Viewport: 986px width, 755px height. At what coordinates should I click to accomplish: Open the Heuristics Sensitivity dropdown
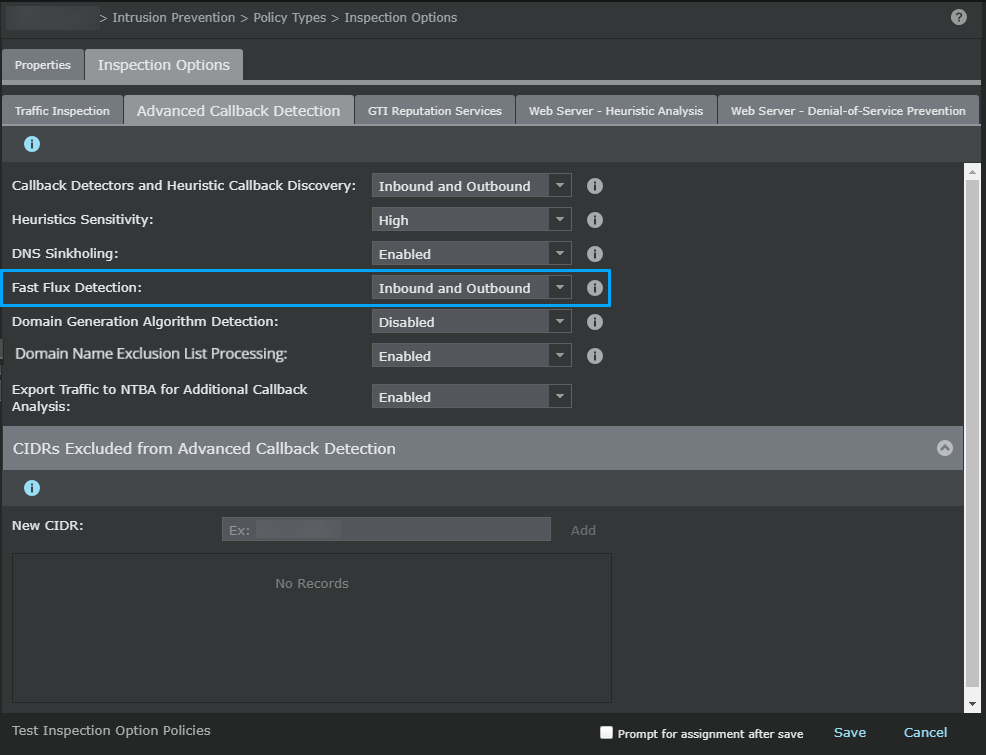point(472,219)
